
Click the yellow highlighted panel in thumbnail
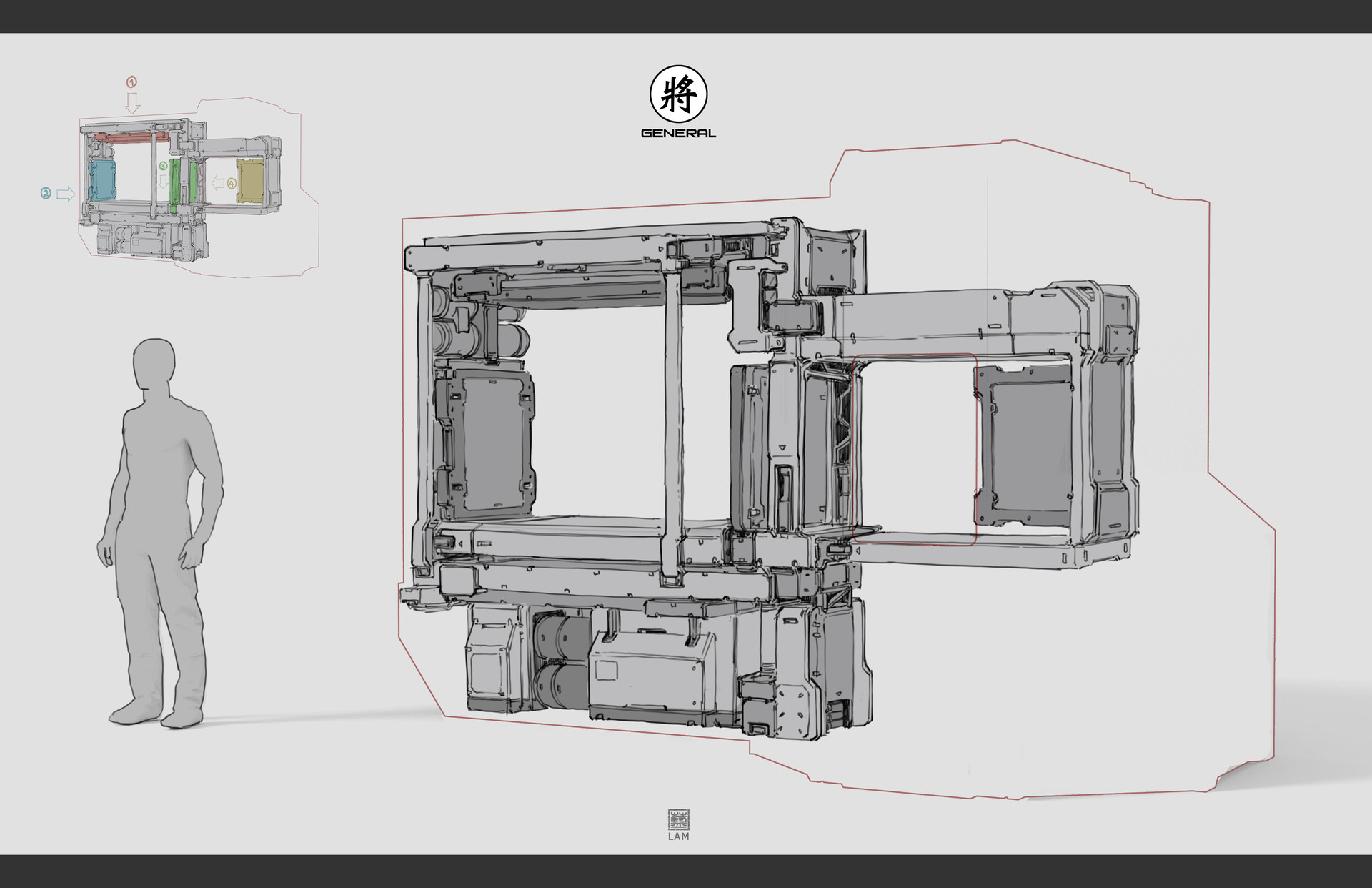tap(250, 182)
